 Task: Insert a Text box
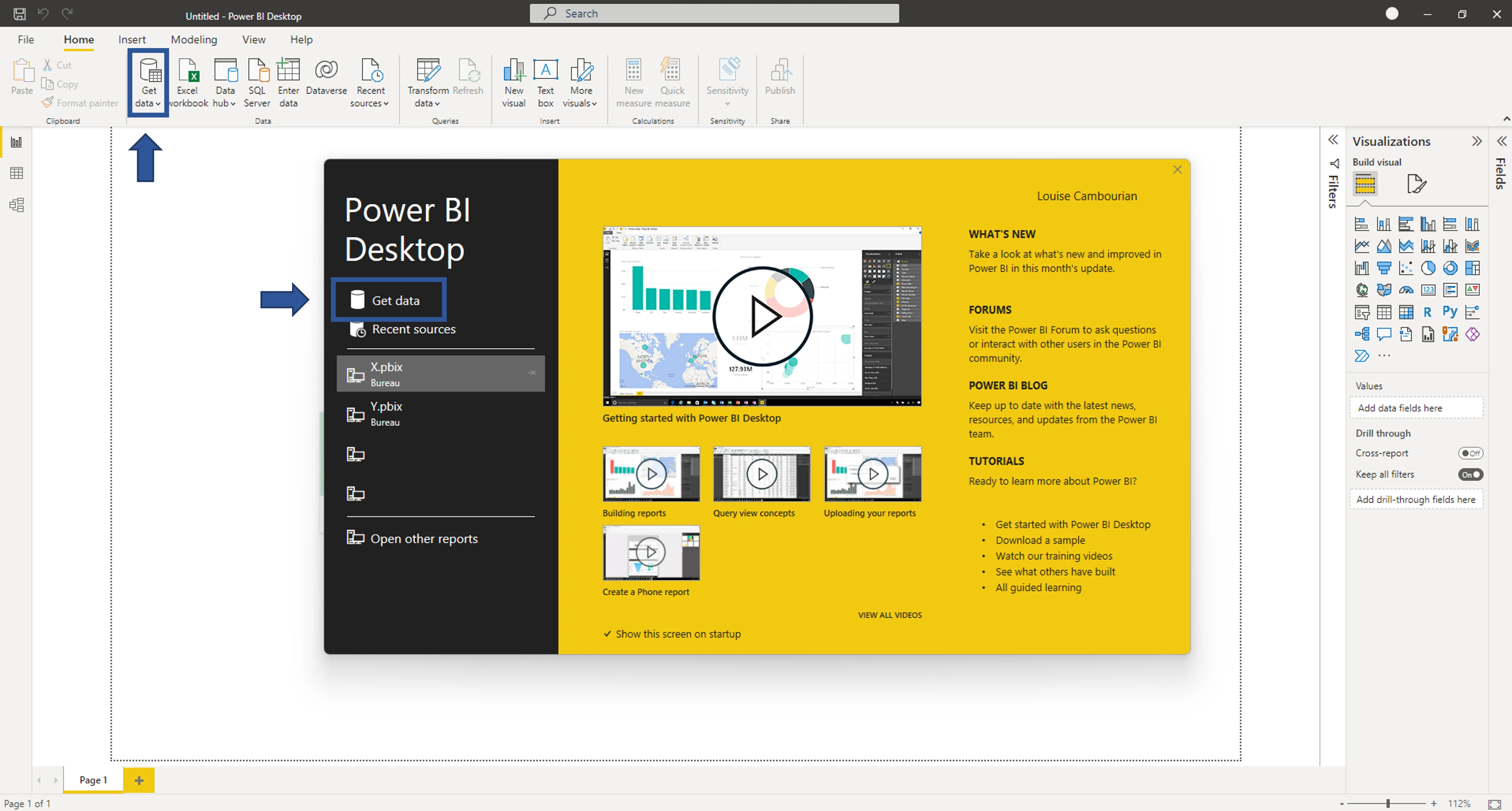click(x=545, y=83)
